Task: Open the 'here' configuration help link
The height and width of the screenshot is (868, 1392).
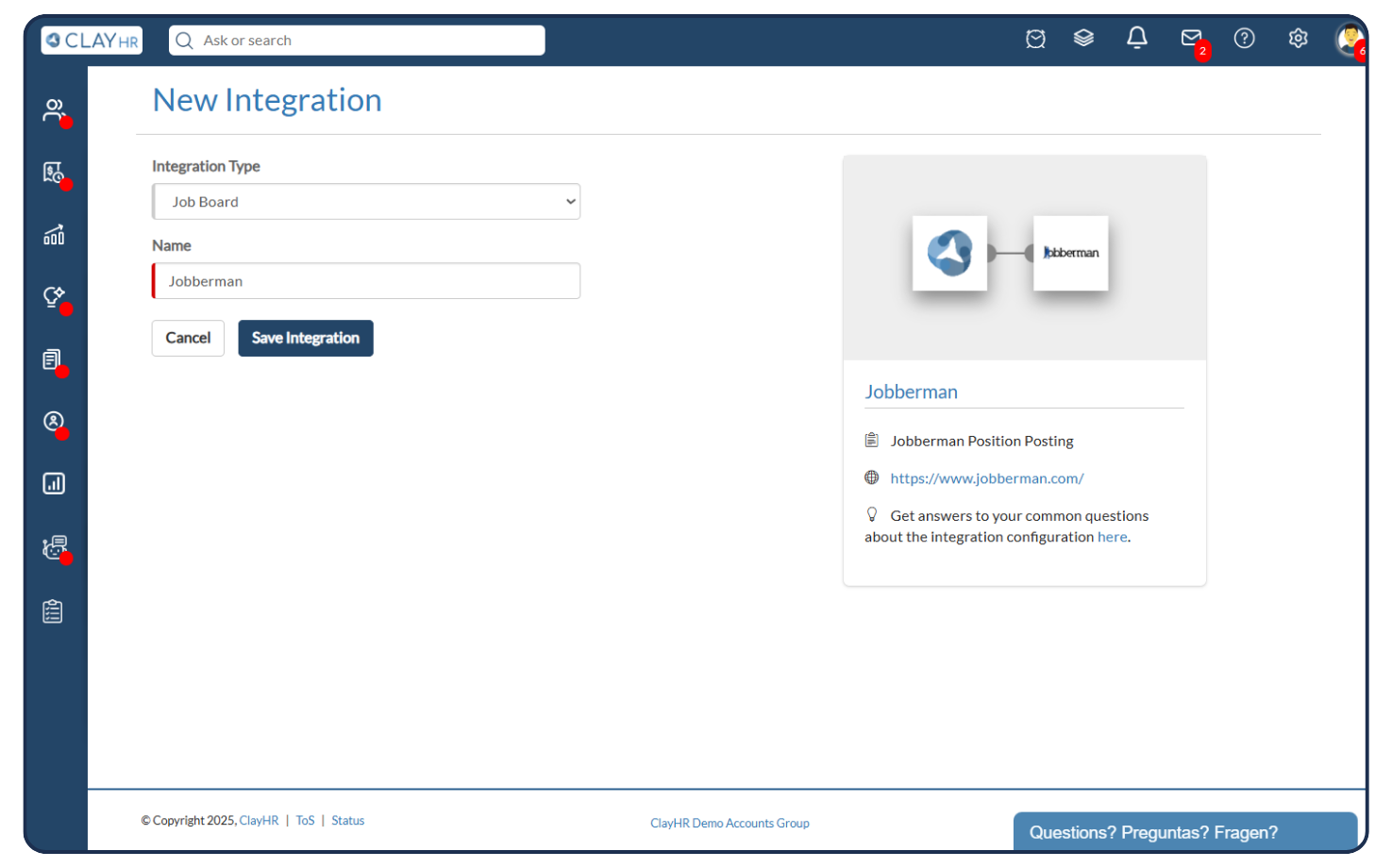Action: coord(1112,537)
